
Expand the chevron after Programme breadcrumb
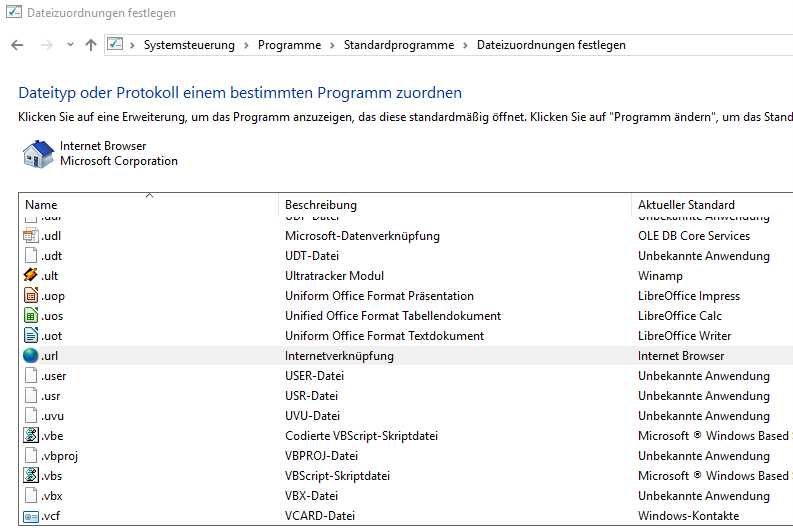[x=332, y=45]
